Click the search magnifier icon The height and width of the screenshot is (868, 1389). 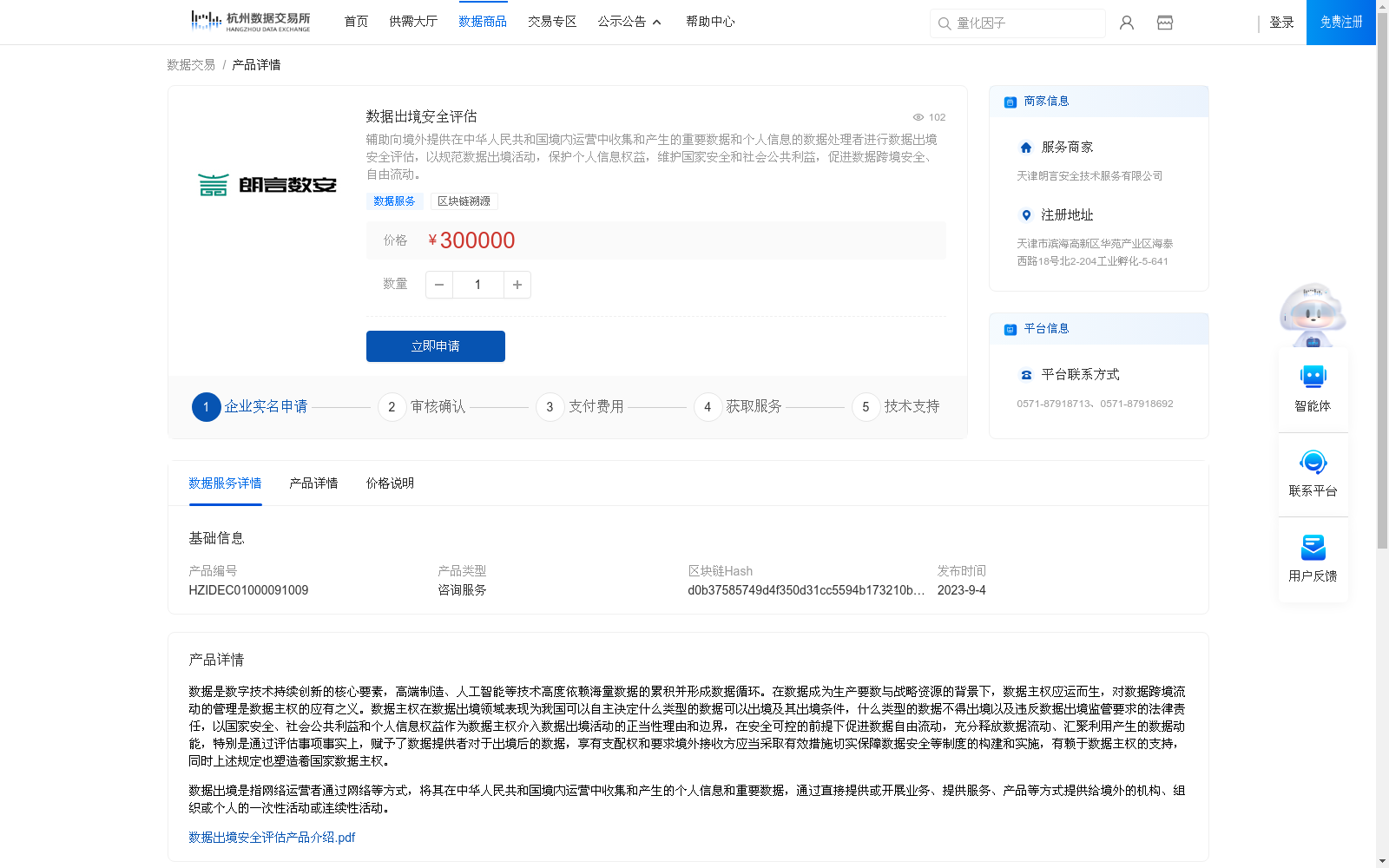coord(945,23)
